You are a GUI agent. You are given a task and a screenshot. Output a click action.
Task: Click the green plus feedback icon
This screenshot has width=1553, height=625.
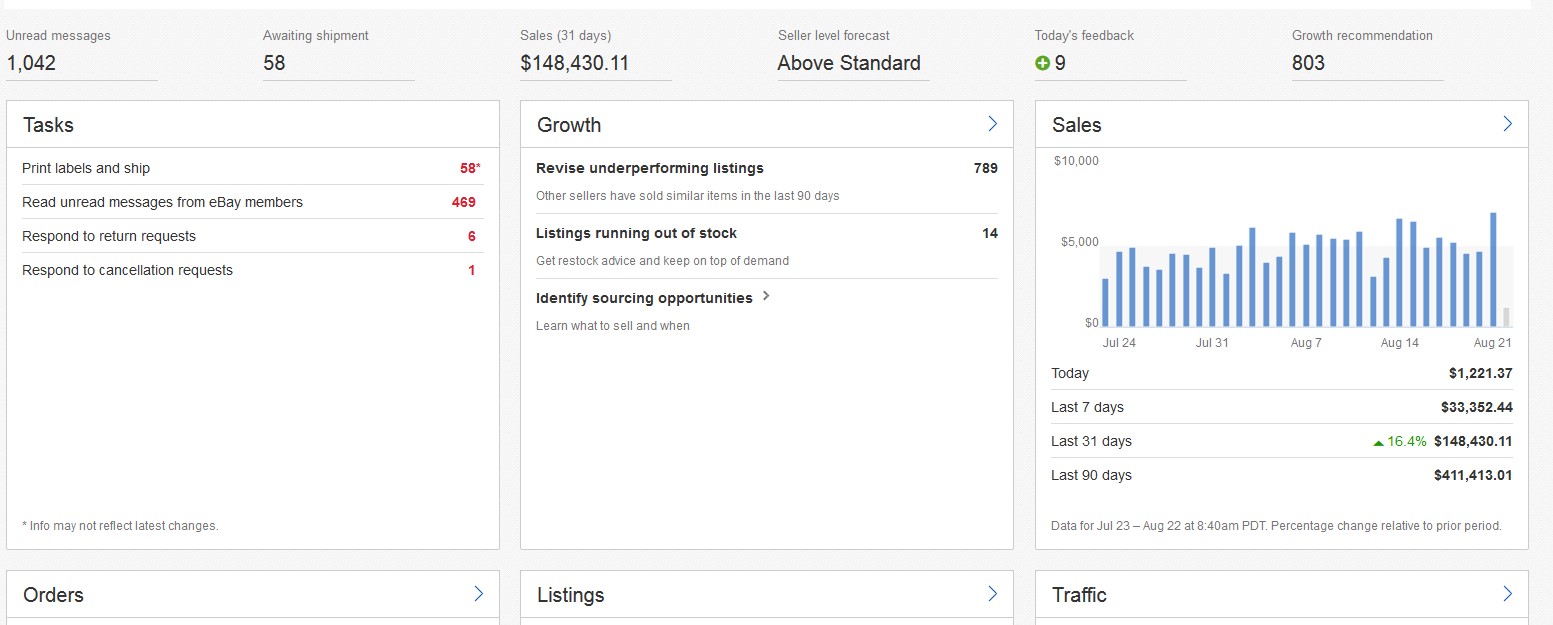tap(1042, 63)
